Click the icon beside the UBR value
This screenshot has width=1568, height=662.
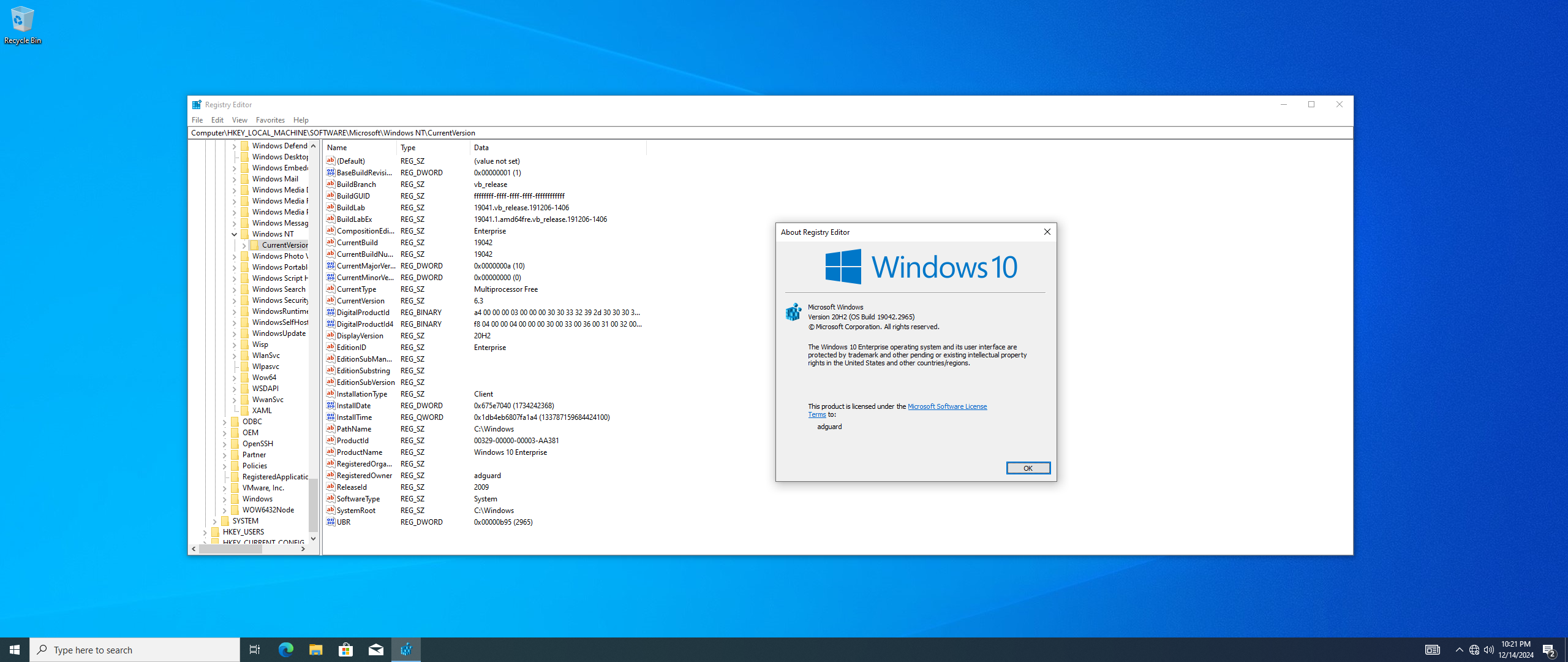pyautogui.click(x=331, y=522)
